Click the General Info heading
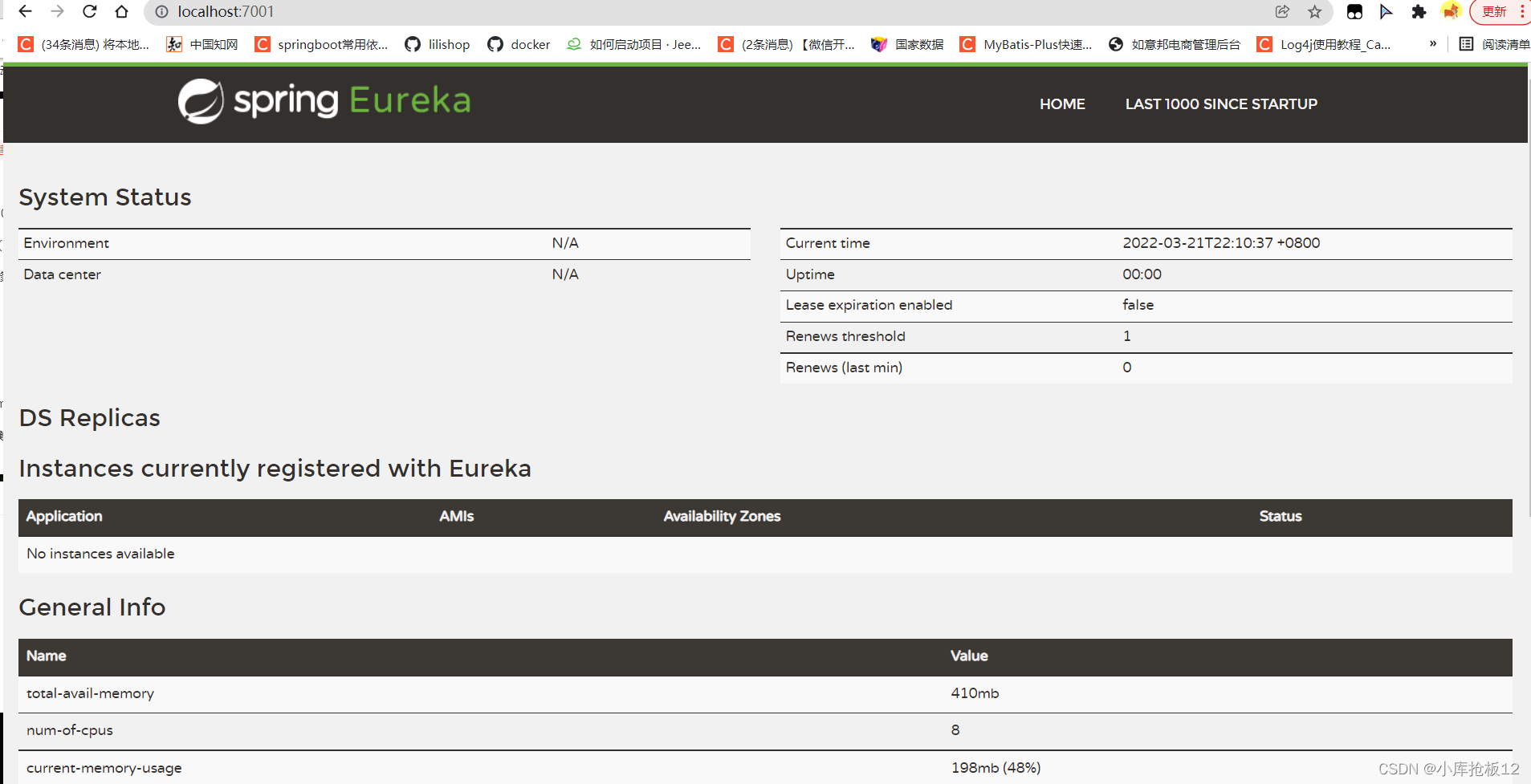The width and height of the screenshot is (1531, 784). 92,607
